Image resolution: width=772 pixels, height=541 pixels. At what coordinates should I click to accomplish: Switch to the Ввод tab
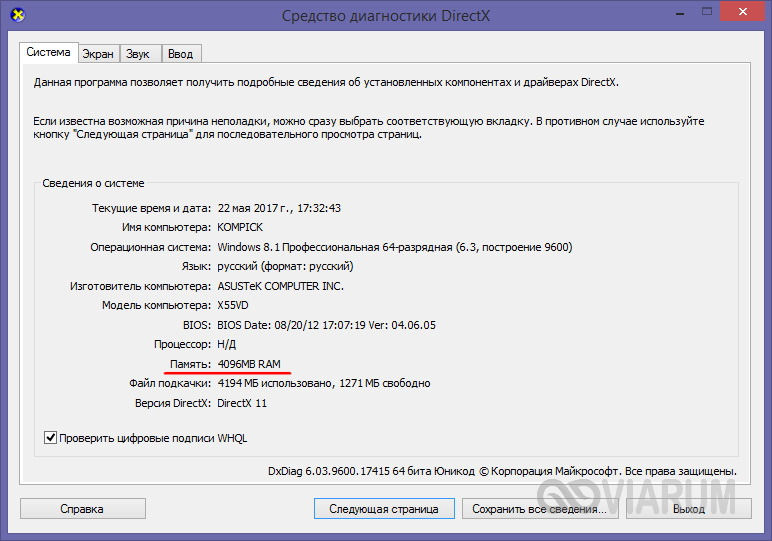[180, 54]
